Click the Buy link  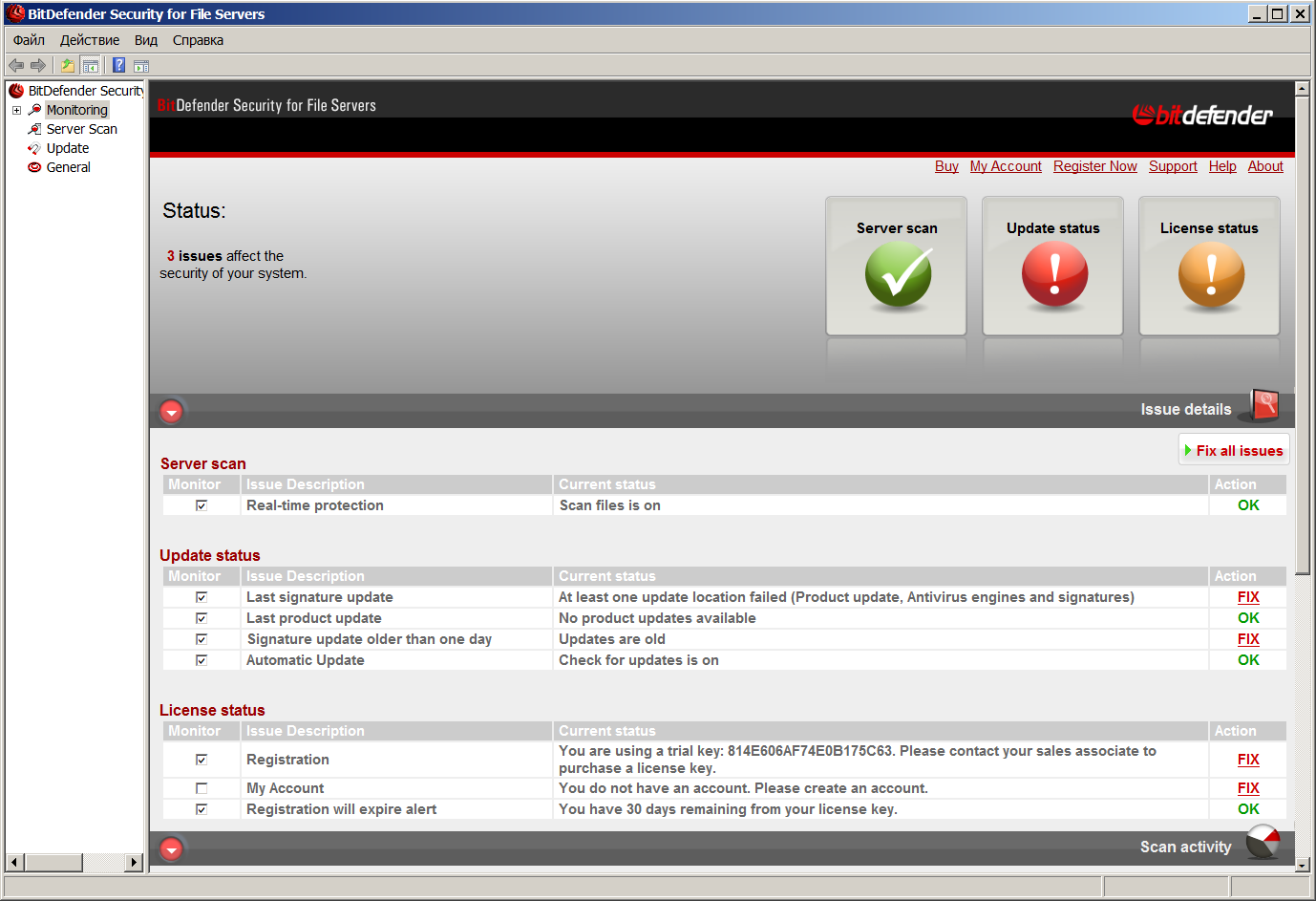(x=946, y=166)
